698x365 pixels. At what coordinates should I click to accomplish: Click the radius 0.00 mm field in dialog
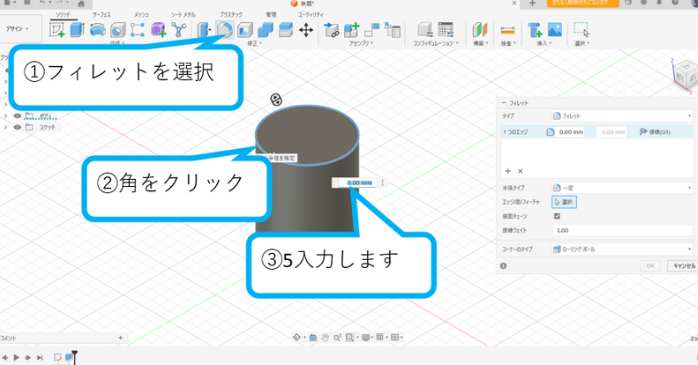(571, 132)
